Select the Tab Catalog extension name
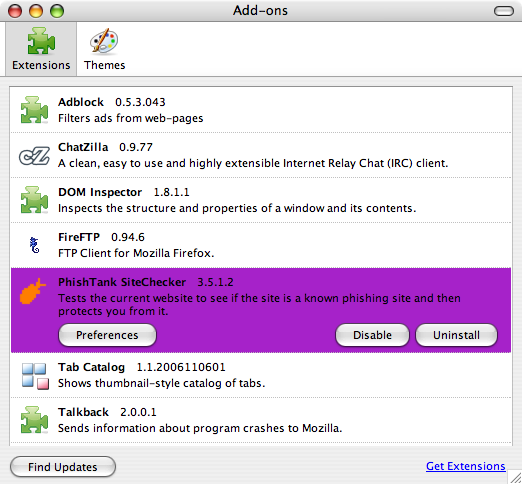Screen dimensions: 522x484 [91, 367]
